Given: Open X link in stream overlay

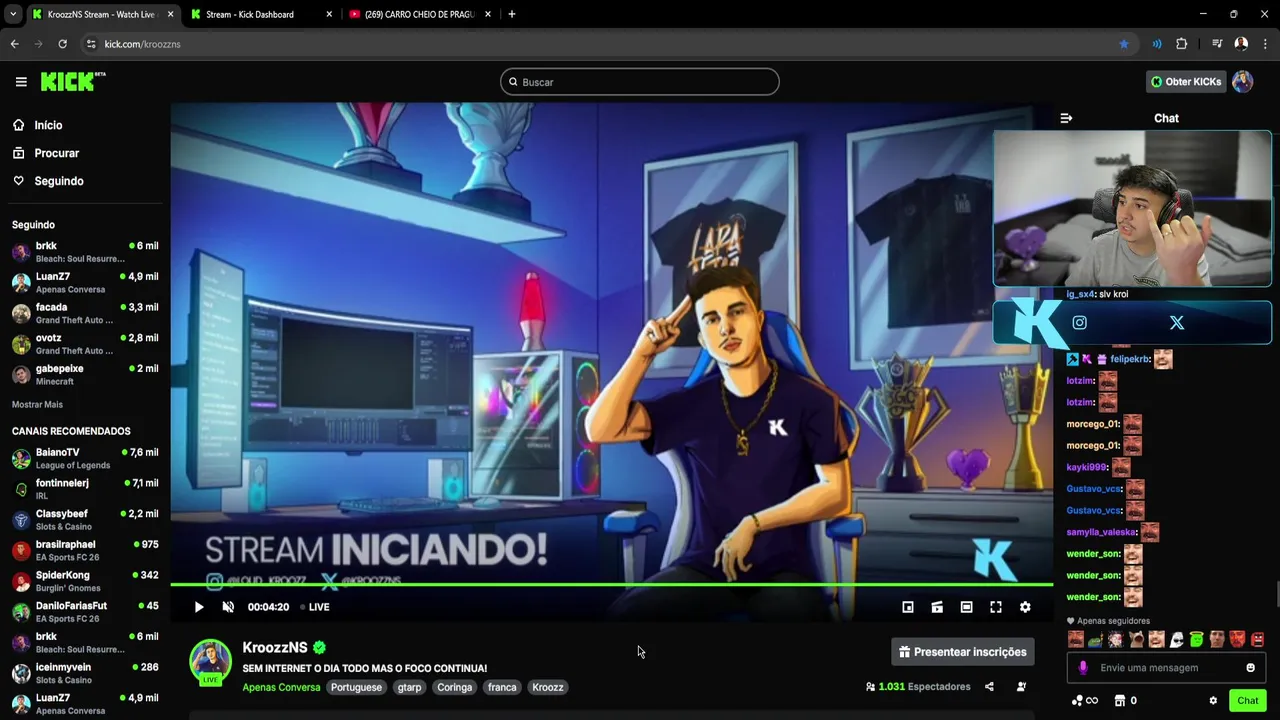Looking at the screenshot, I should pyautogui.click(x=1177, y=322).
